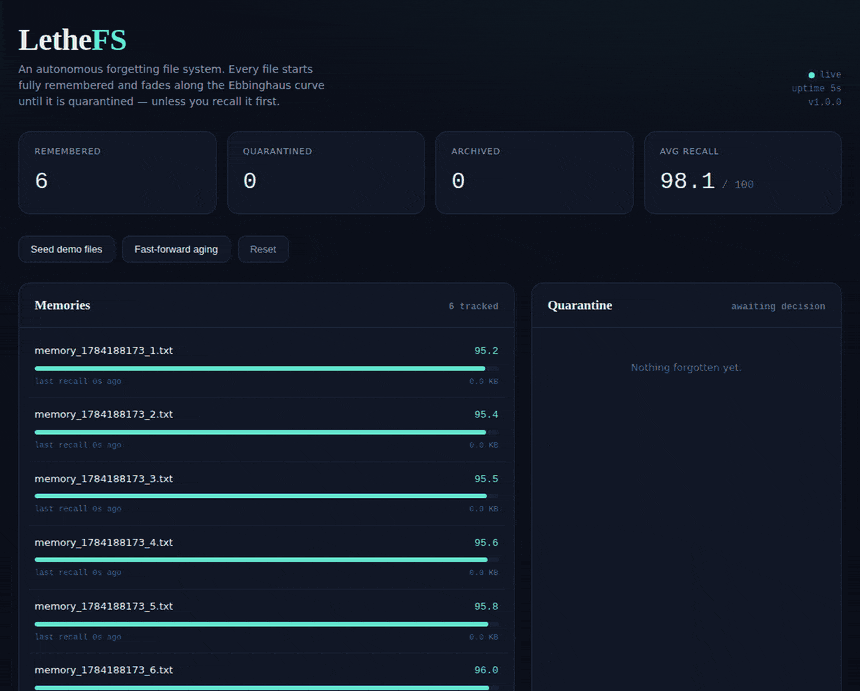Select file memory_1784188173_3.txt
Image resolution: width=860 pixels, height=691 pixels.
point(104,479)
